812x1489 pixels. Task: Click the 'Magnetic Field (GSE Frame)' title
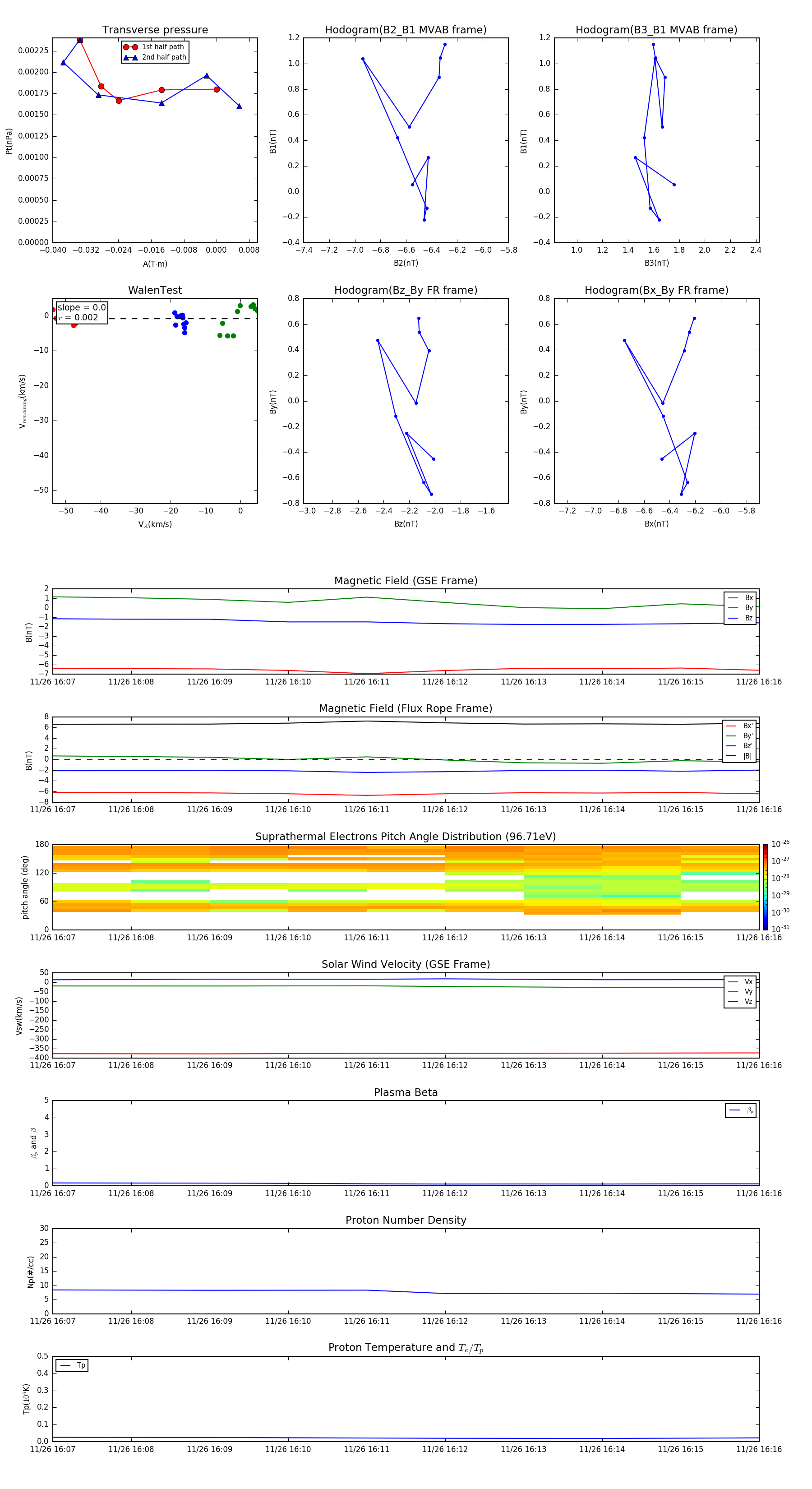click(406, 581)
